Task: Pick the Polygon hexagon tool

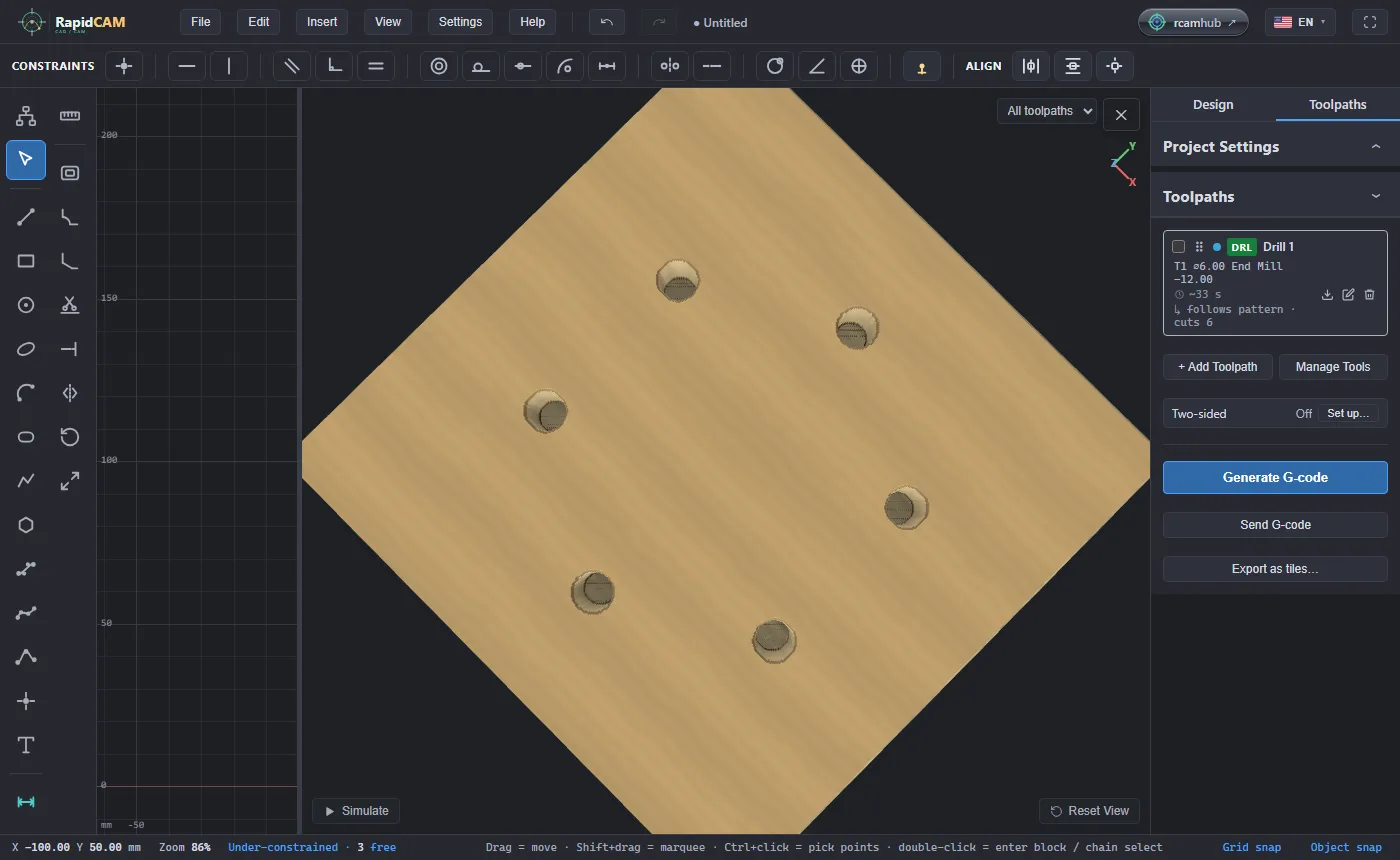Action: tap(26, 525)
